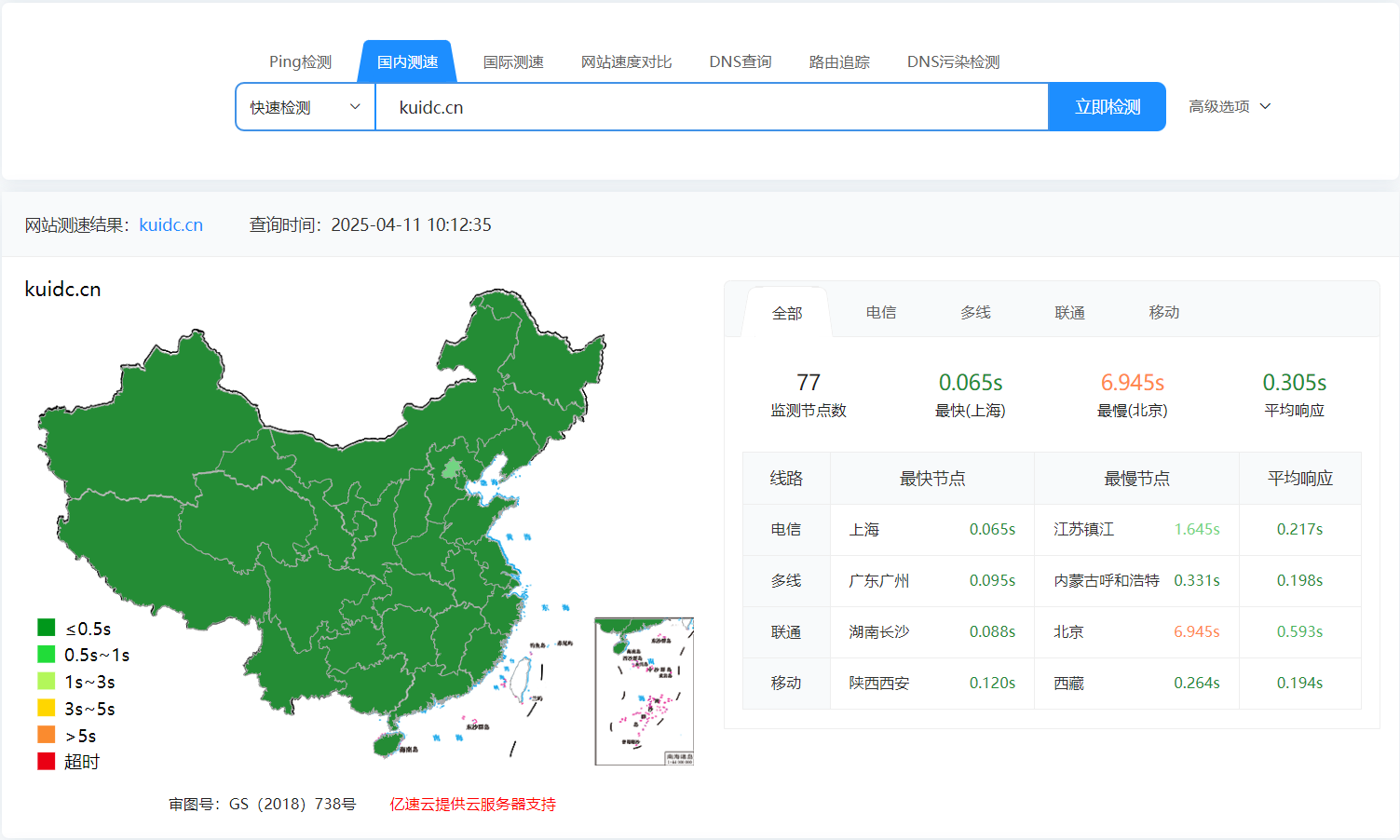This screenshot has width=1400, height=840.
Task: Open the 亿速云提供云服务器支持 link
Action: pos(472,804)
